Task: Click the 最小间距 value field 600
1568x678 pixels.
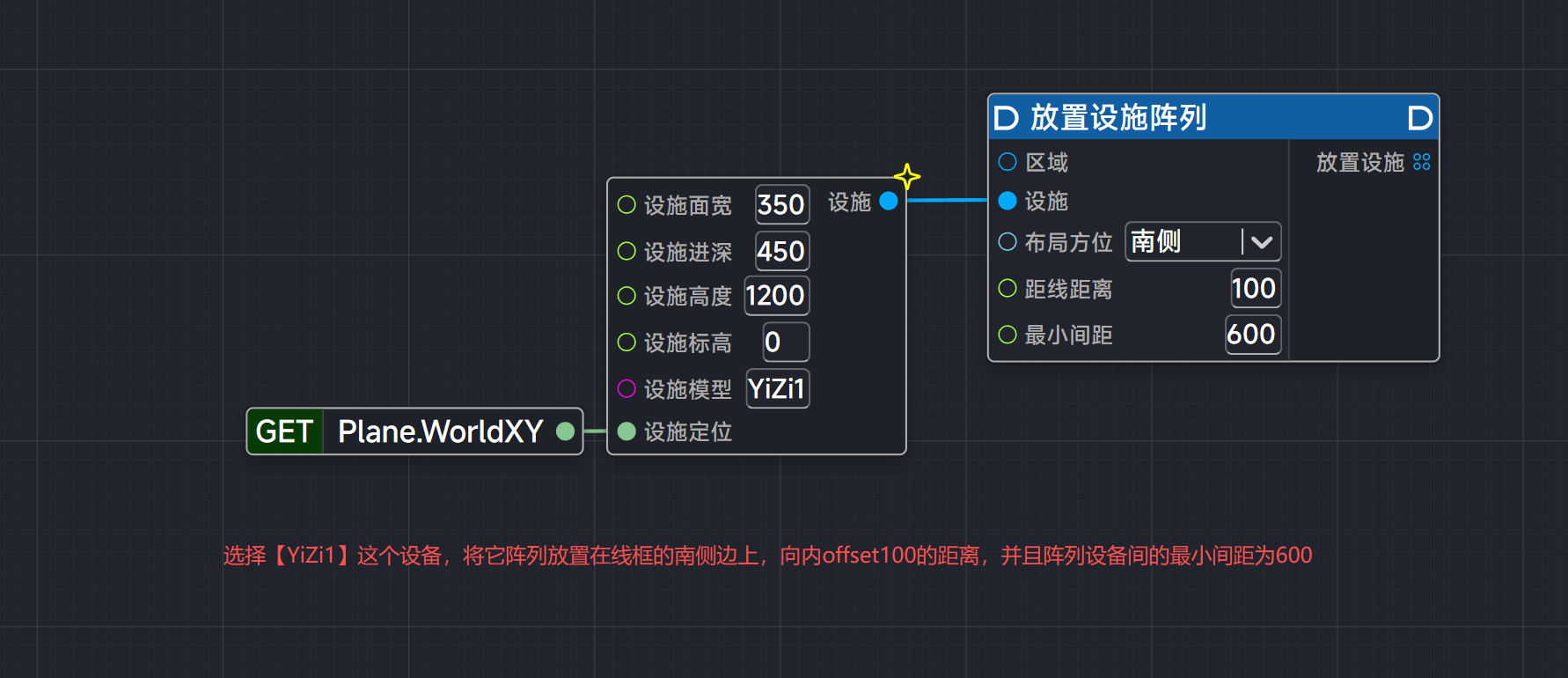Action: pos(1252,335)
